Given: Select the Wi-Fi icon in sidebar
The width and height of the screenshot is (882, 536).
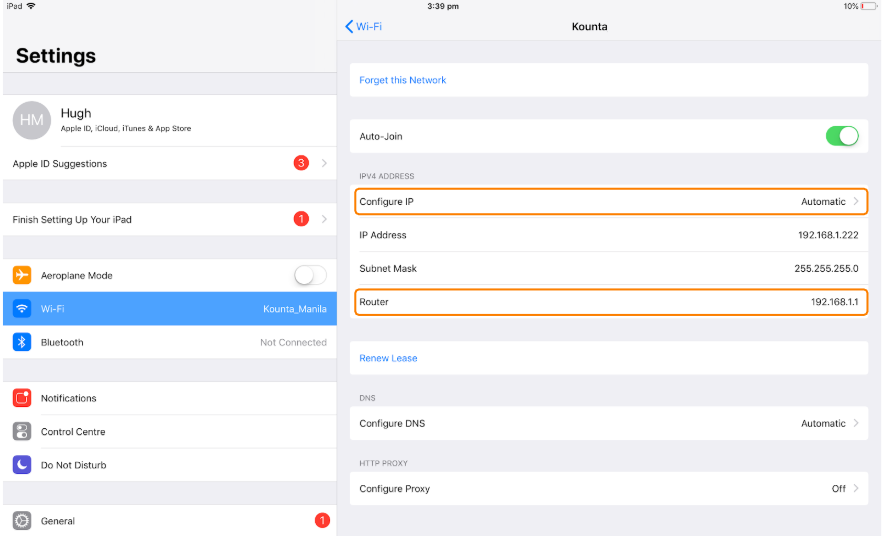Looking at the screenshot, I should tap(22, 309).
